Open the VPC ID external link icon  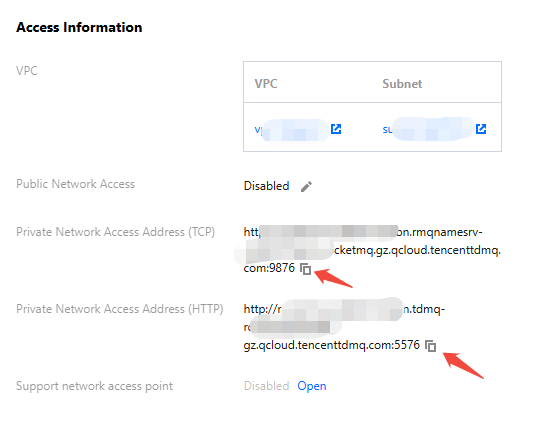point(336,129)
